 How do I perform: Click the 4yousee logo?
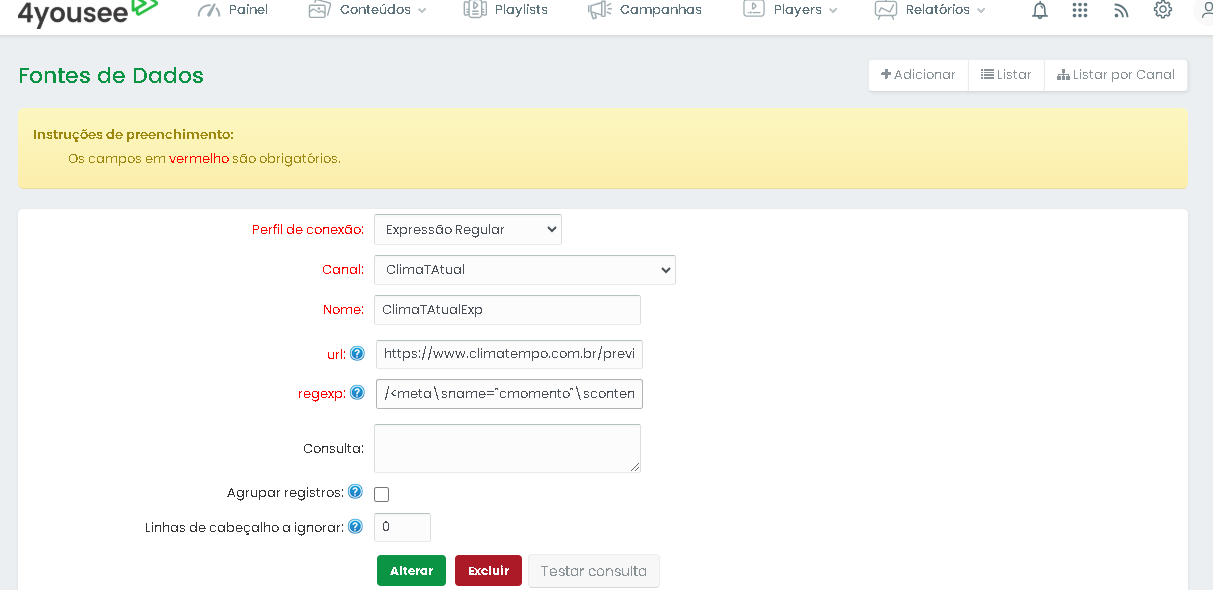(x=88, y=11)
